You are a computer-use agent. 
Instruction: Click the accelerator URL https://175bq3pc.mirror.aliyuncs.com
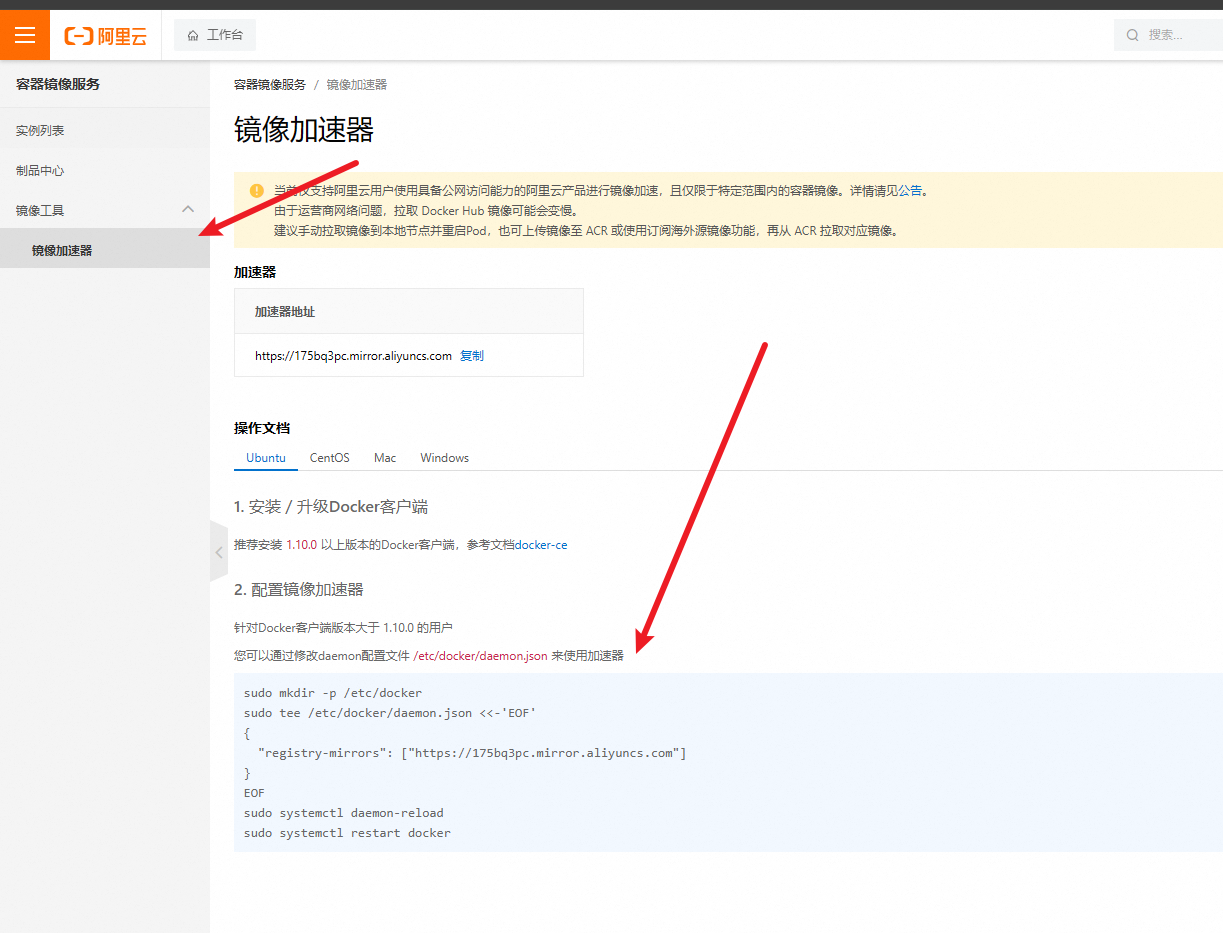click(353, 356)
